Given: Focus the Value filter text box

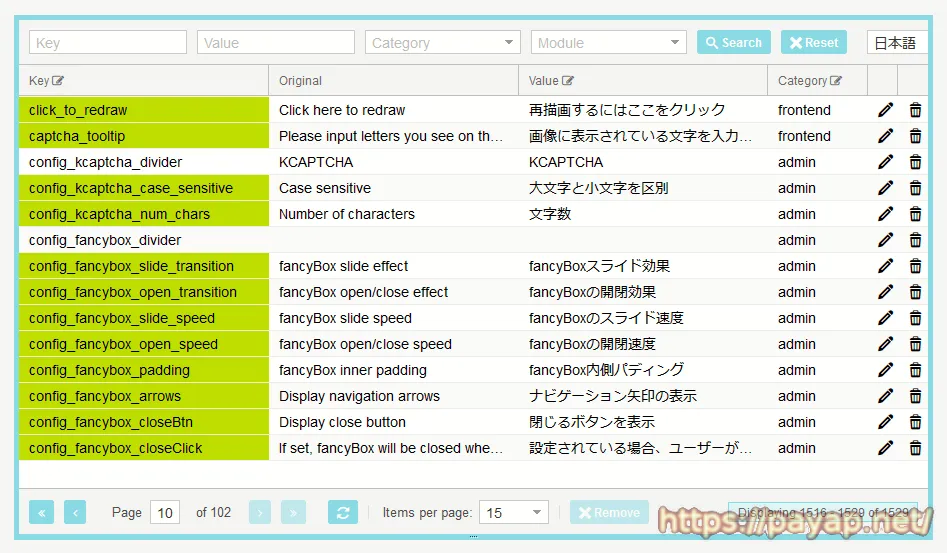Looking at the screenshot, I should (275, 43).
